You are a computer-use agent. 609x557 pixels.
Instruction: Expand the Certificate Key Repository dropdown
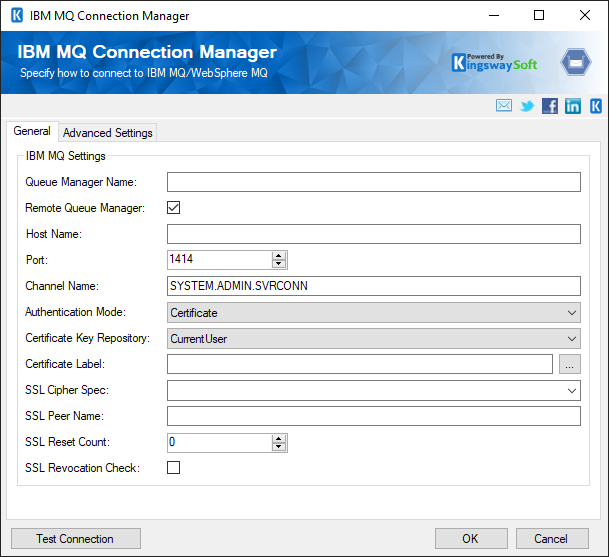[374, 339]
